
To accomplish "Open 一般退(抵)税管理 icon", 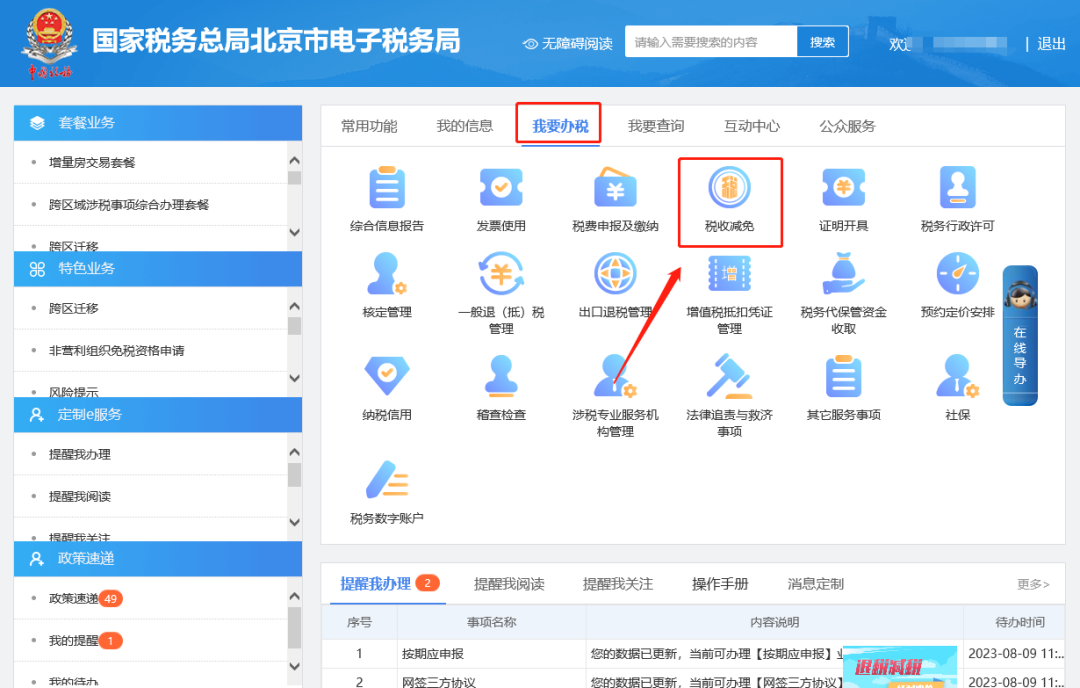I will 501,274.
